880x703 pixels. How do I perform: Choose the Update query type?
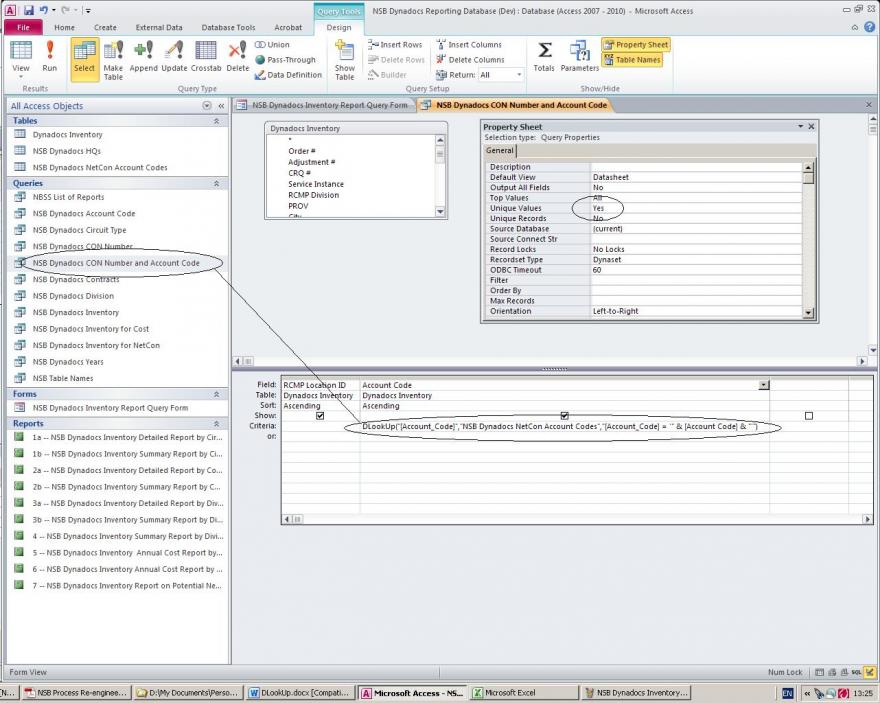174,57
